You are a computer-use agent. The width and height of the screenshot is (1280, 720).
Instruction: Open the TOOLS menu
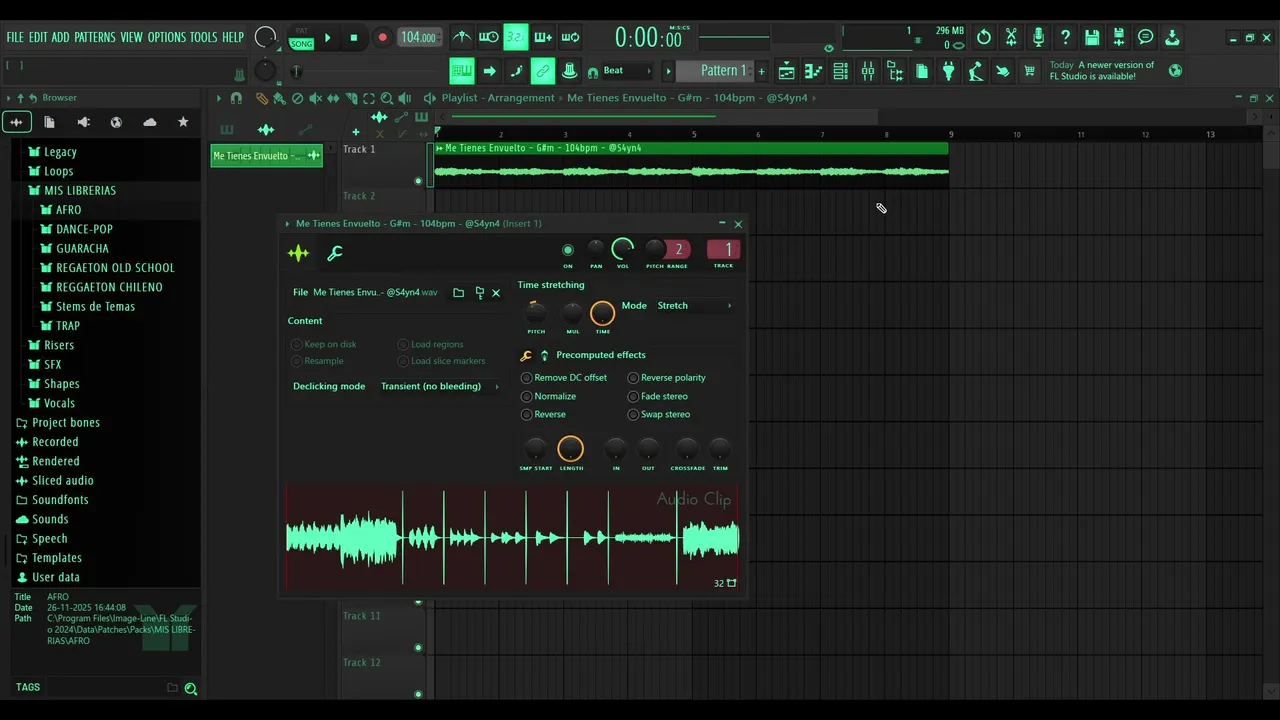point(204,37)
